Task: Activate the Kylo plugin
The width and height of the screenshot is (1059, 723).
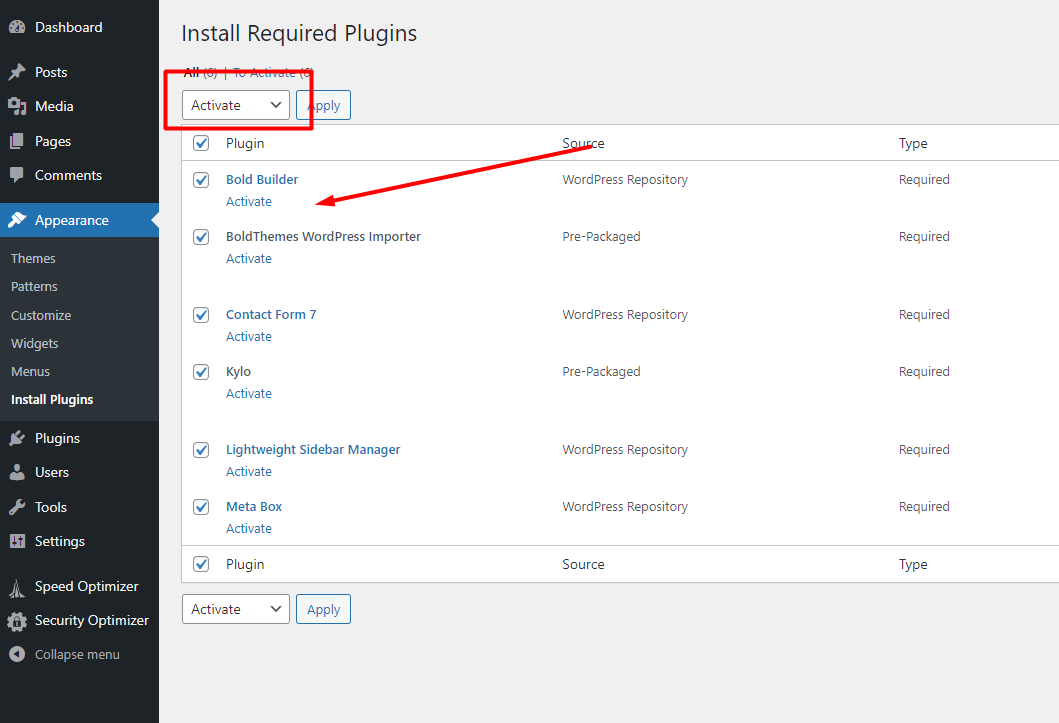Action: (x=249, y=394)
